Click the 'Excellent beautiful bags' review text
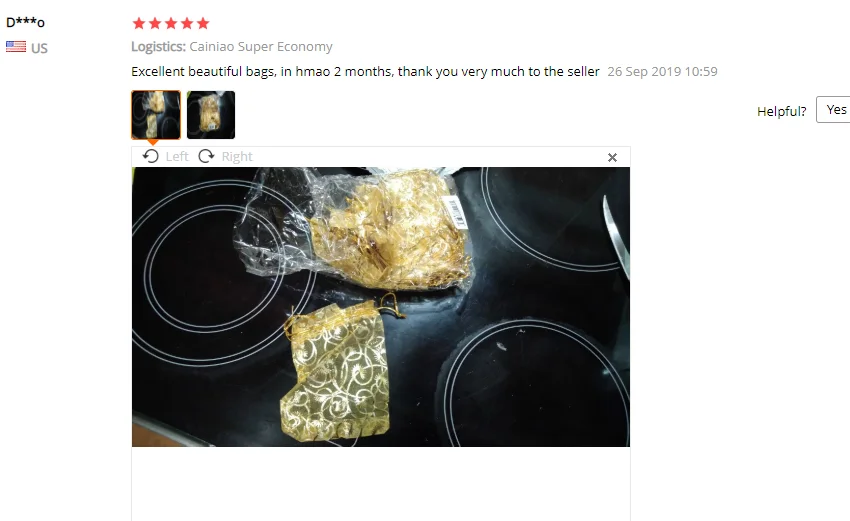850x521 pixels. tap(365, 72)
